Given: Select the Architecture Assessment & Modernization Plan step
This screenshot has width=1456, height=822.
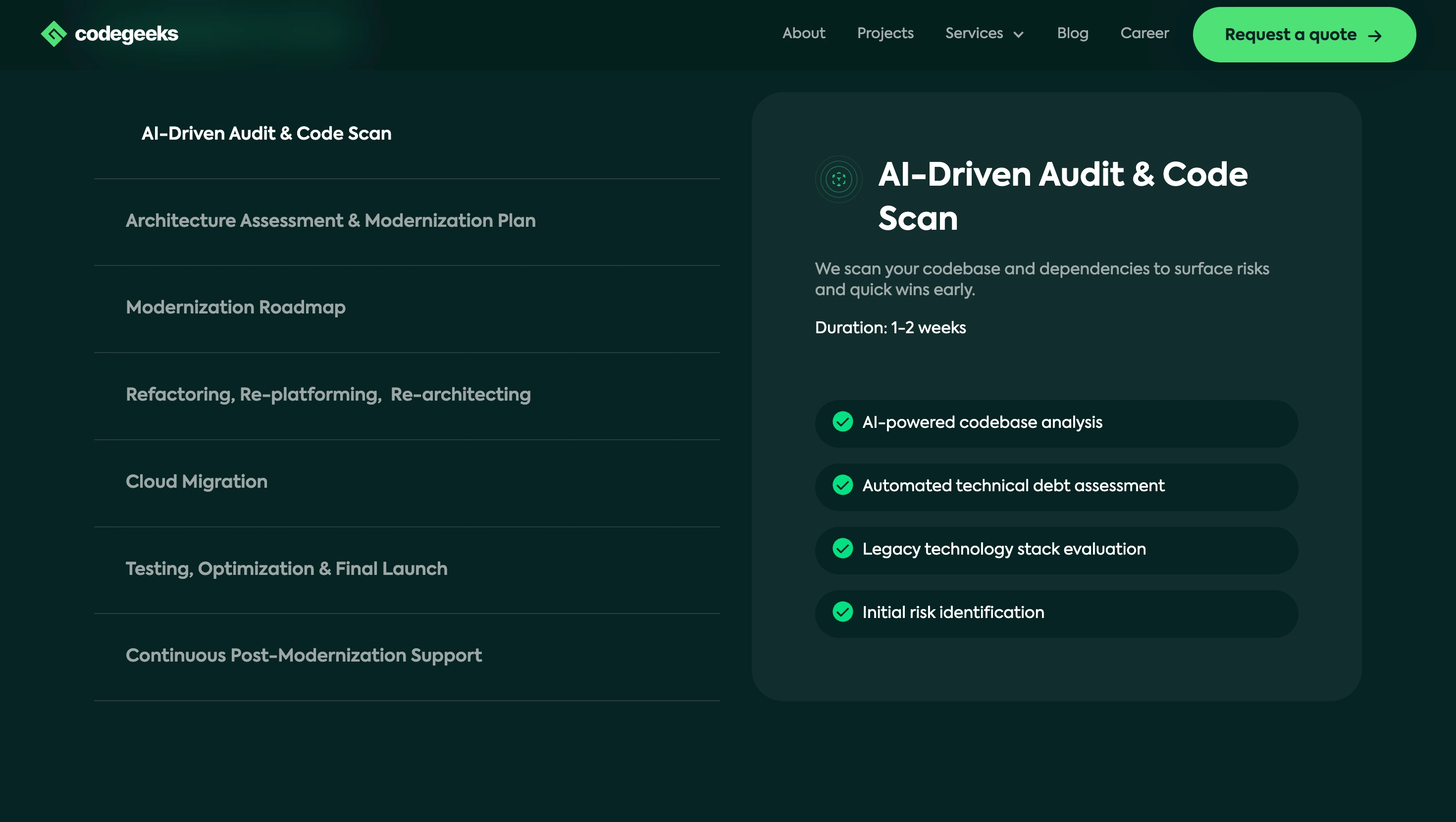Looking at the screenshot, I should [331, 220].
